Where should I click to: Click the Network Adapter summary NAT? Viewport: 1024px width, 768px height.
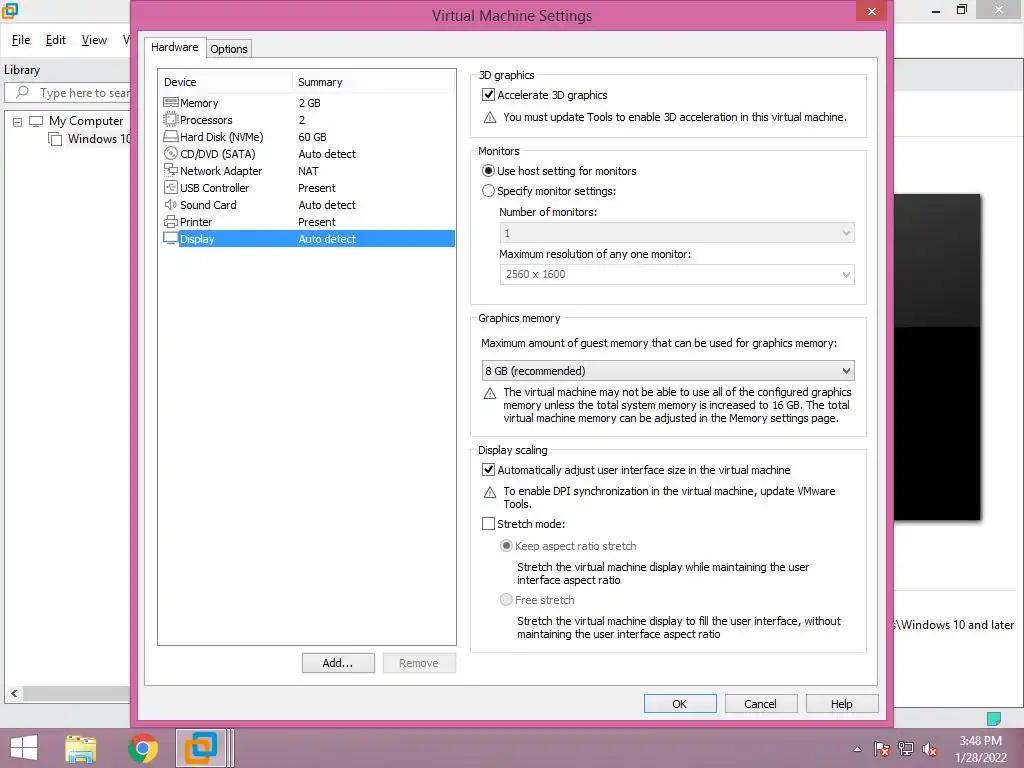pos(308,170)
